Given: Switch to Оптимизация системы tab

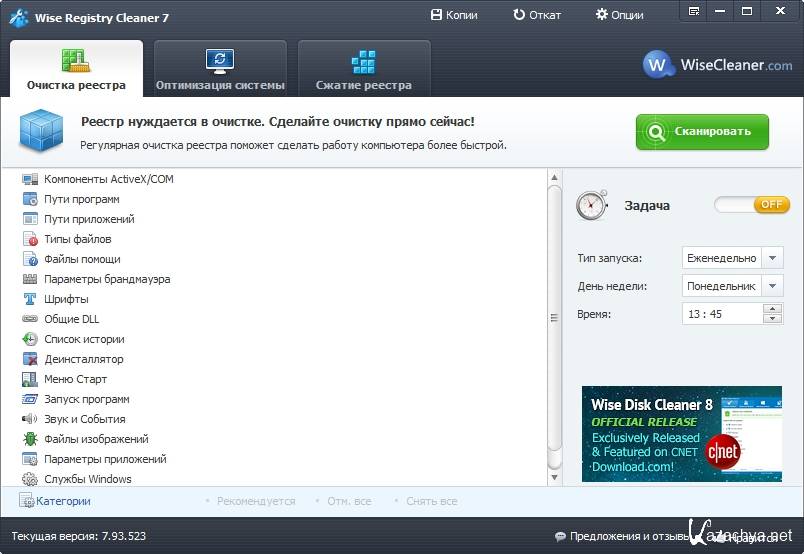Looking at the screenshot, I should pyautogui.click(x=220, y=68).
